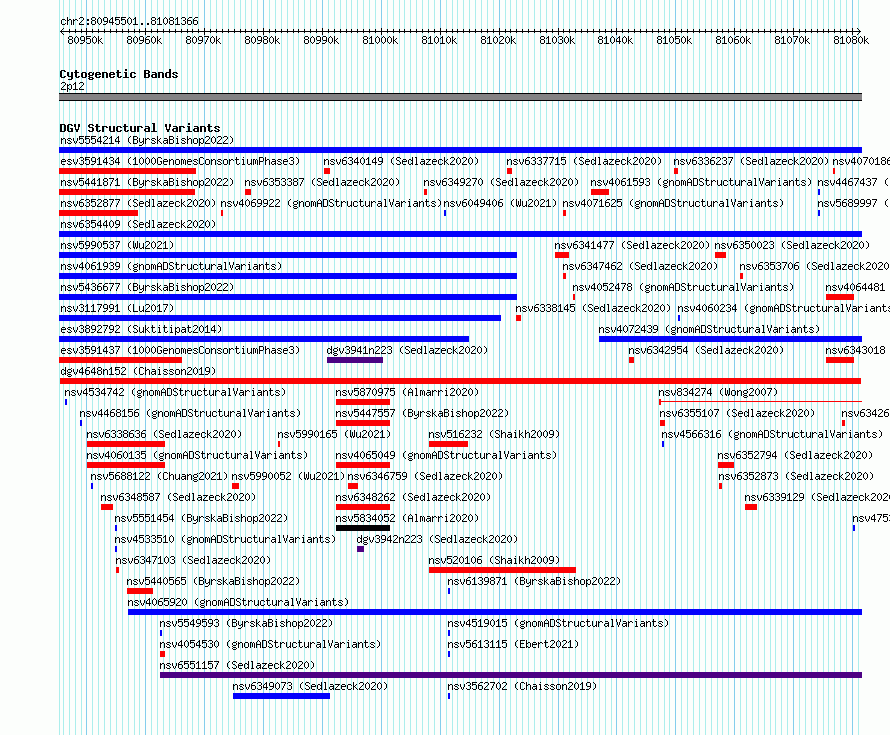
Task: Click the 80950k ruler coordinate label
Action: click(x=85, y=40)
